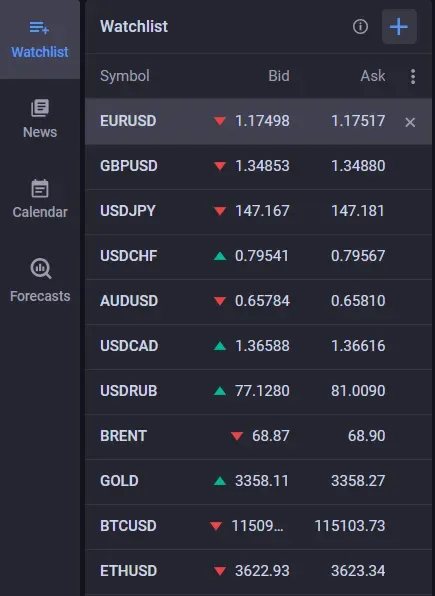Viewport: 435px width, 596px height.
Task: Choose the USDRUB row
Action: [x=259, y=391]
